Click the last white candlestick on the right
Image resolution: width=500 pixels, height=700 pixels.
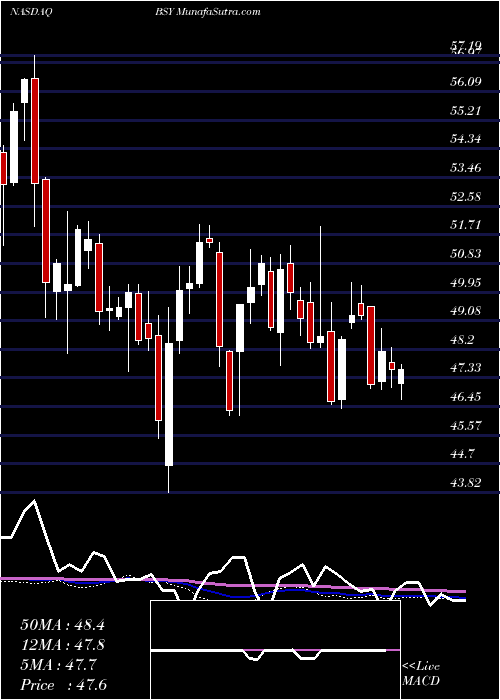401,376
